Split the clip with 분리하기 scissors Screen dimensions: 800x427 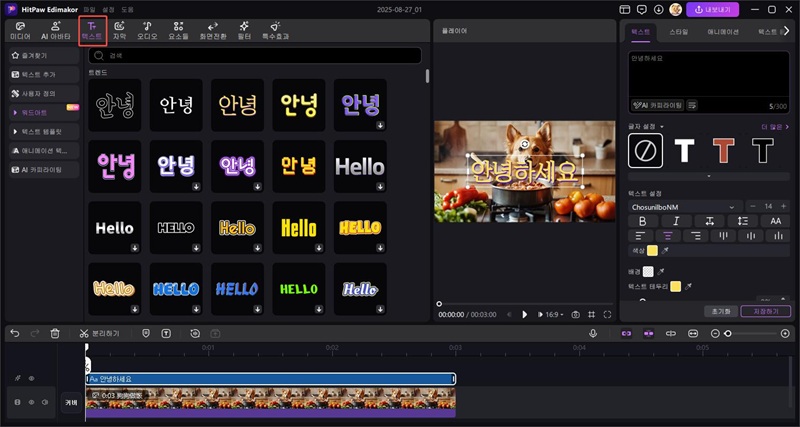pyautogui.click(x=99, y=333)
